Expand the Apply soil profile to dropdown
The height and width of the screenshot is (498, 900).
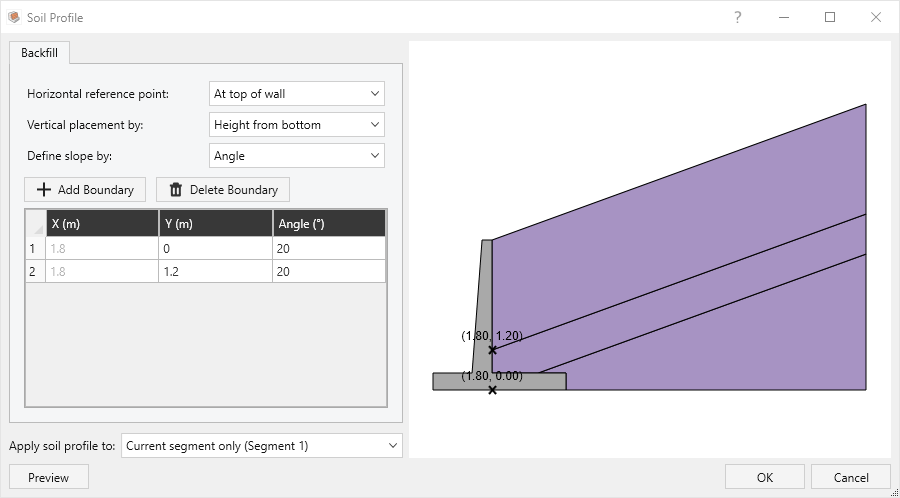[x=262, y=445]
